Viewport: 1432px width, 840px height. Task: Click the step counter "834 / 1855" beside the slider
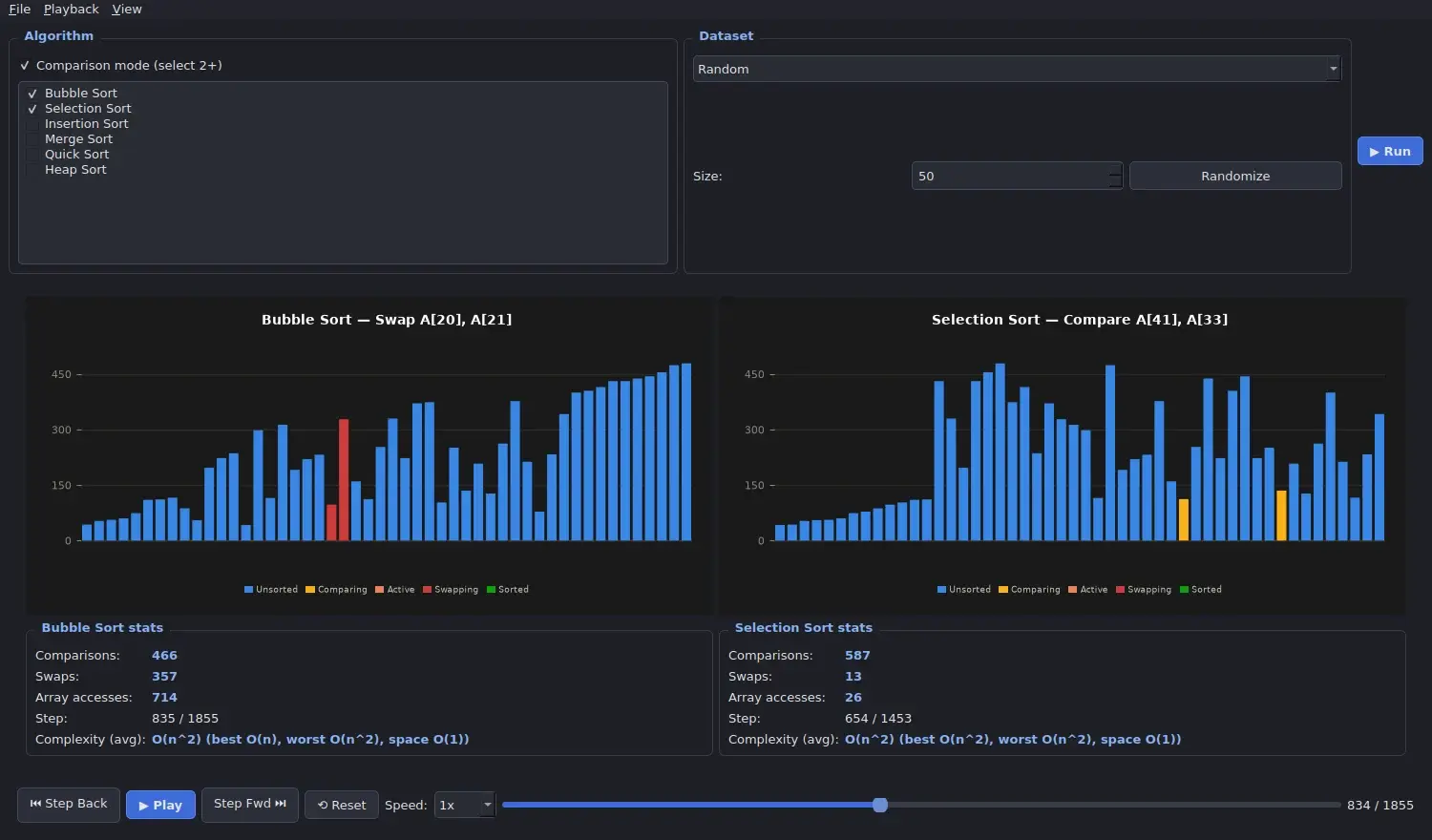pos(1380,806)
